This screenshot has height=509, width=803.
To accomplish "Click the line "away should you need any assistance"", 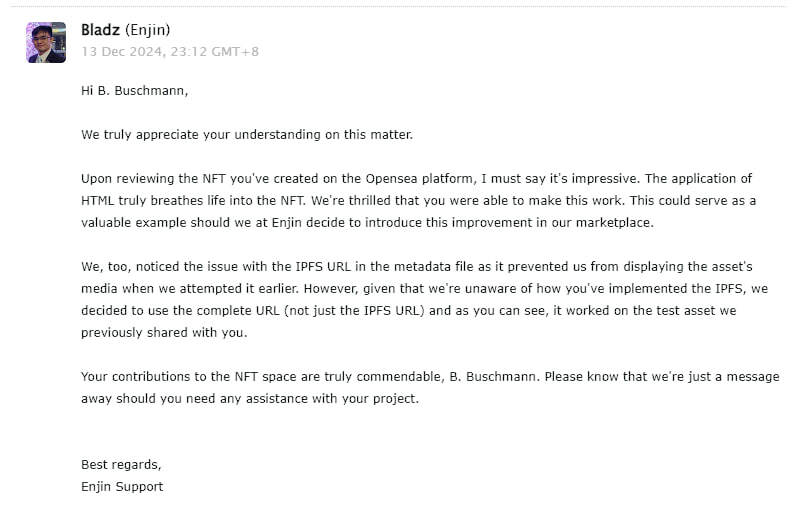I will point(249,398).
